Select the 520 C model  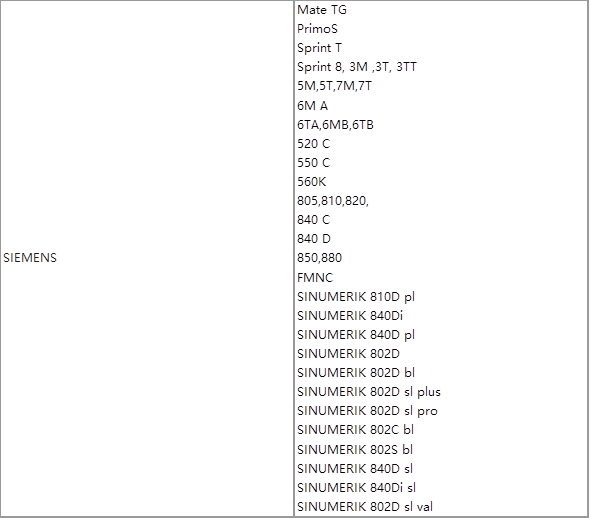313,143
